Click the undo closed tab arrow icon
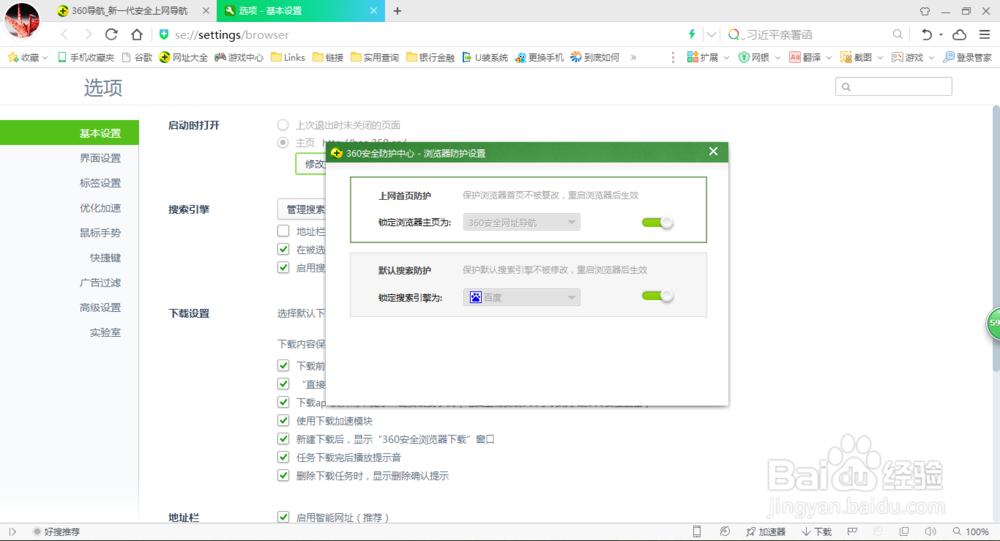Image resolution: width=1000 pixels, height=541 pixels. pyautogui.click(x=927, y=34)
